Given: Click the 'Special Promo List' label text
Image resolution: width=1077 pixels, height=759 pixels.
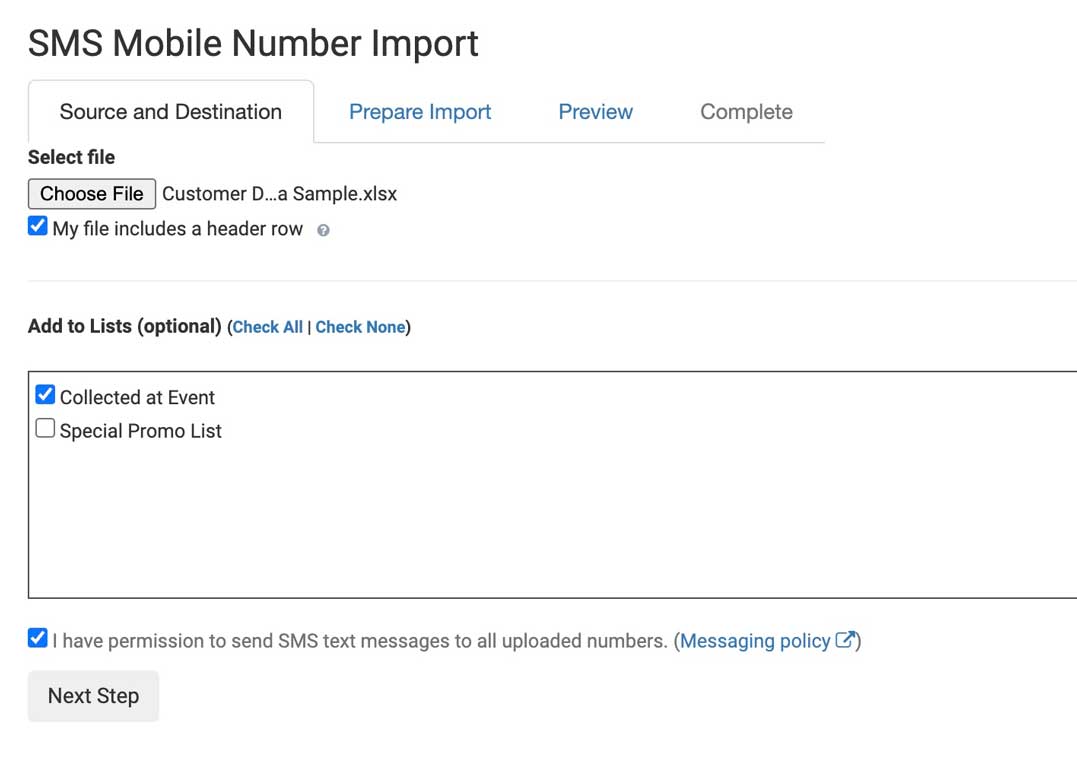Looking at the screenshot, I should [x=142, y=430].
